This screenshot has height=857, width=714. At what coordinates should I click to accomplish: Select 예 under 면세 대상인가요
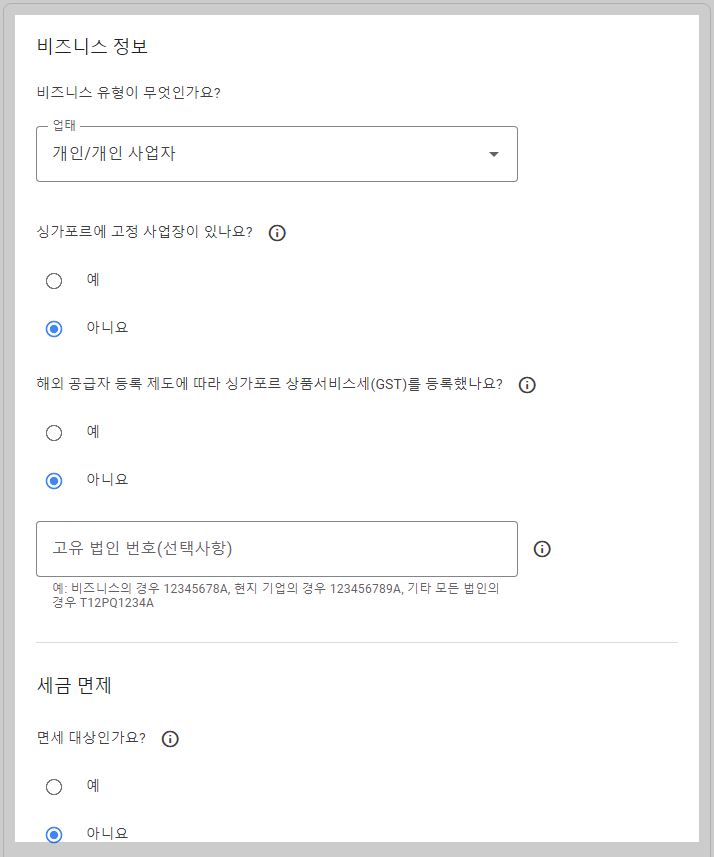pos(54,786)
